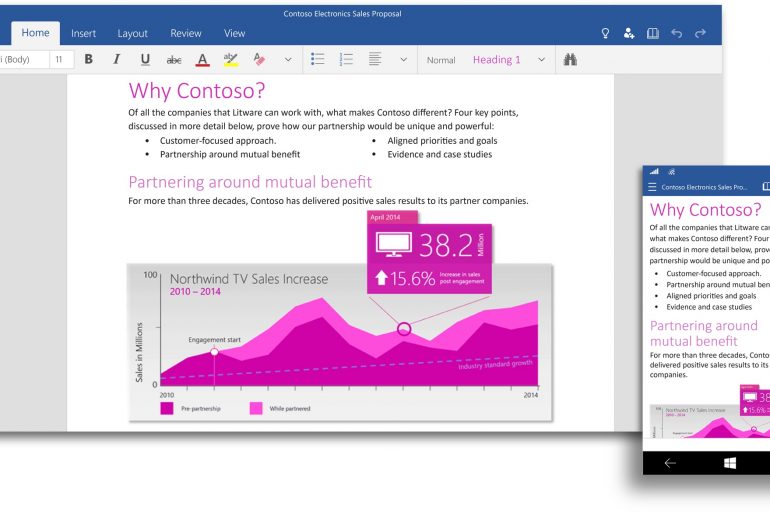
Task: Select the Normal style
Action: point(441,60)
